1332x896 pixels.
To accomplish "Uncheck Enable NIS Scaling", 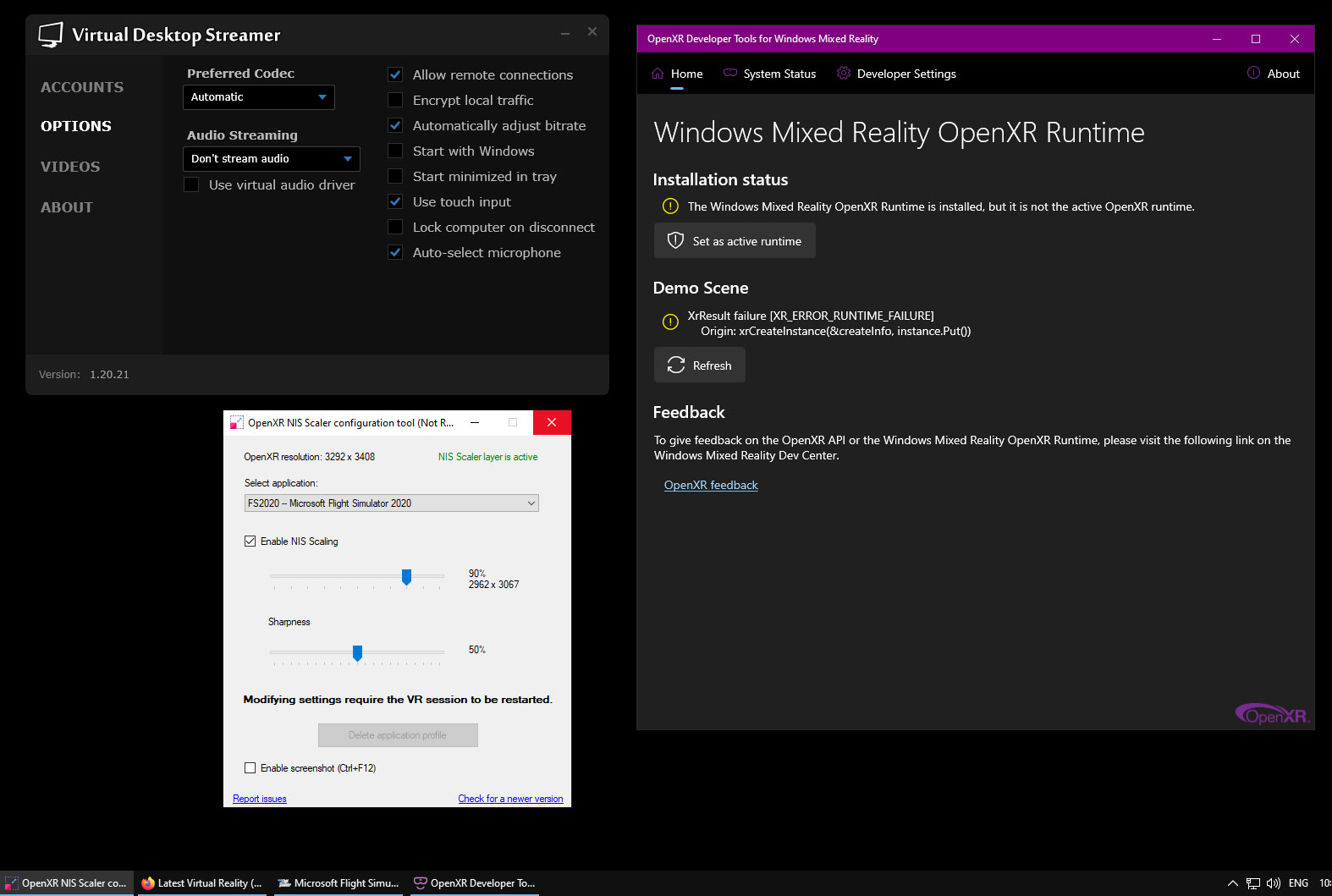I will pyautogui.click(x=250, y=541).
